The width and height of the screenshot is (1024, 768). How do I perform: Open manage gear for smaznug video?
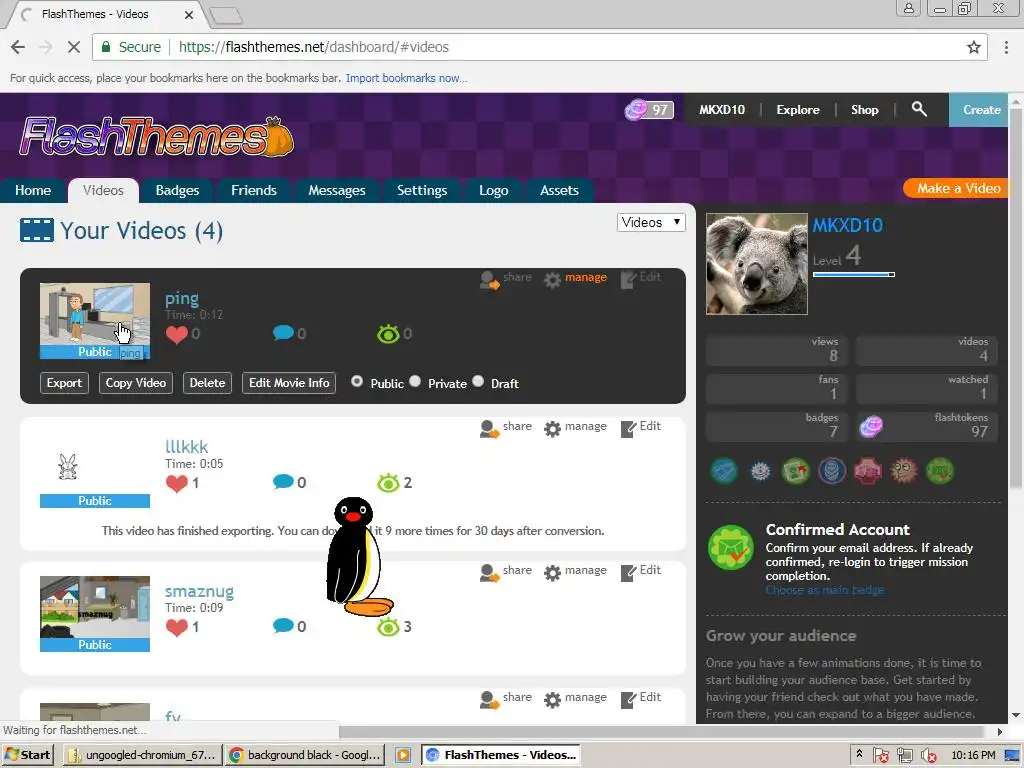tap(552, 573)
